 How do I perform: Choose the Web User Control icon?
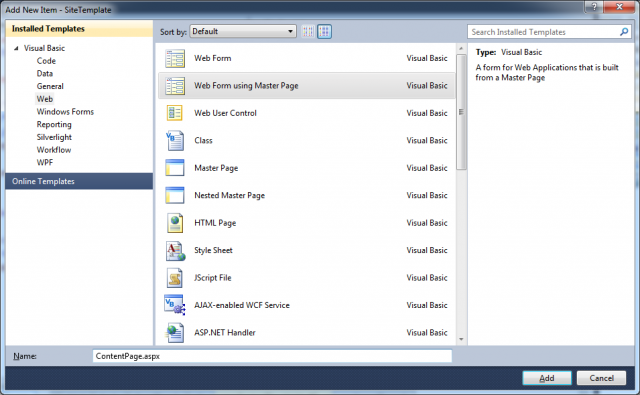(x=175, y=113)
